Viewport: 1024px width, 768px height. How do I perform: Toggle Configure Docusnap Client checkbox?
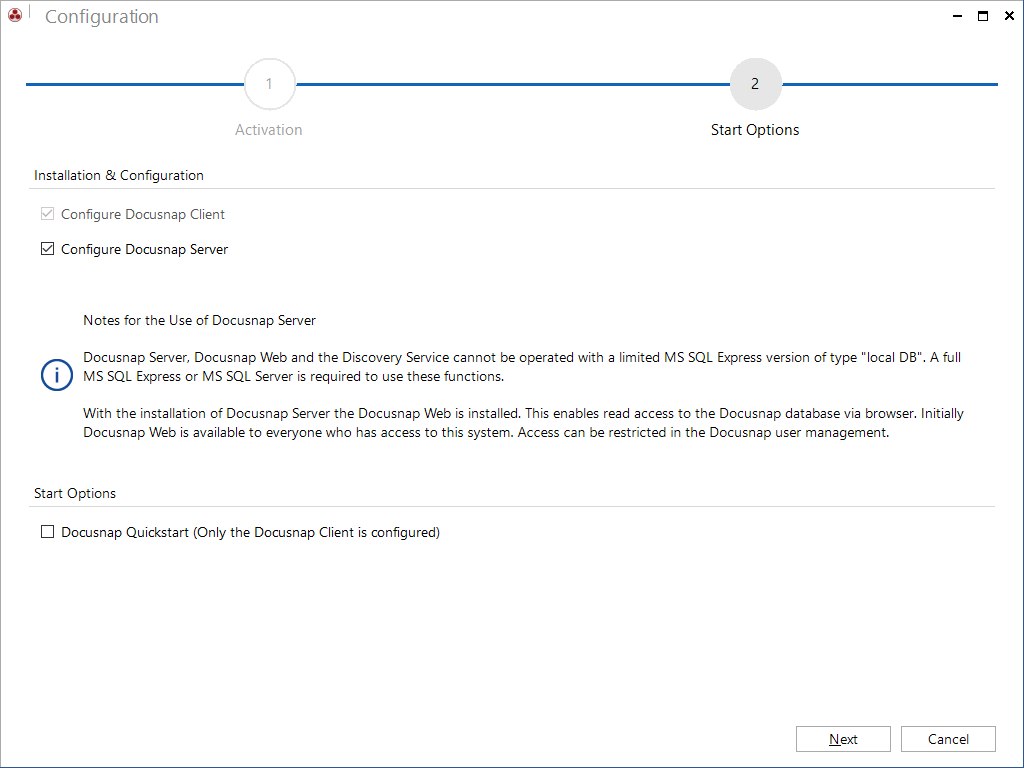coord(47,214)
